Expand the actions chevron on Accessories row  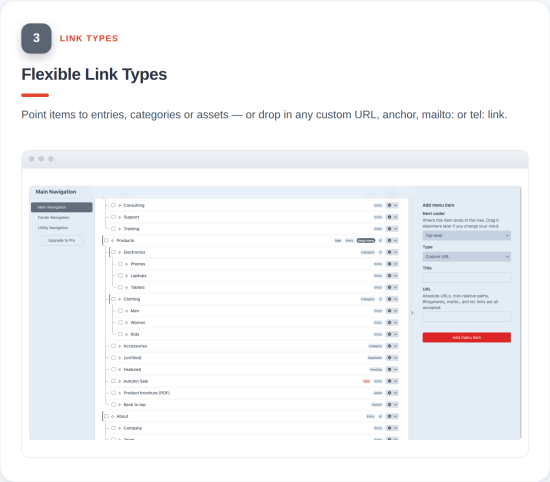tap(396, 346)
